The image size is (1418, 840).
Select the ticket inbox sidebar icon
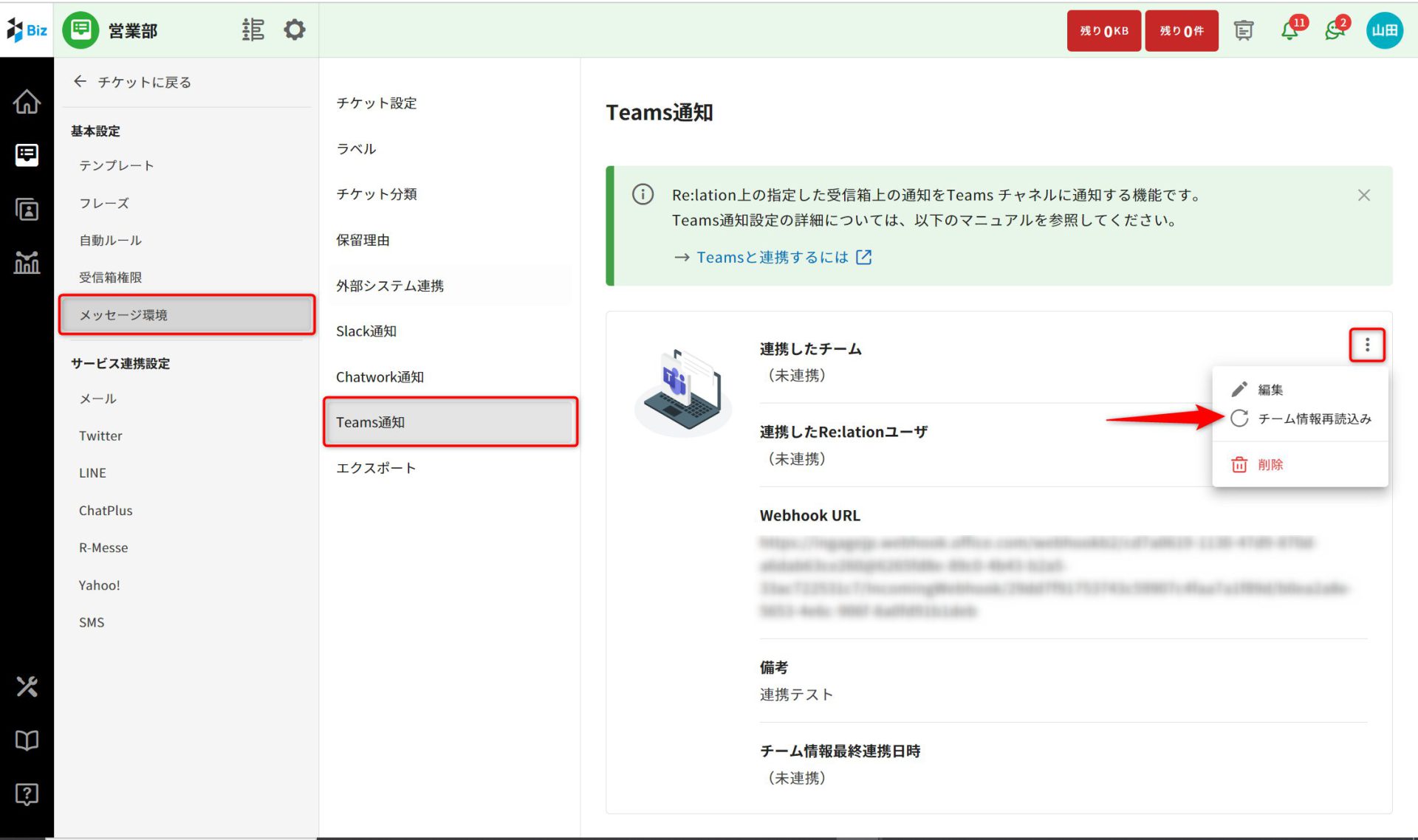[27, 155]
